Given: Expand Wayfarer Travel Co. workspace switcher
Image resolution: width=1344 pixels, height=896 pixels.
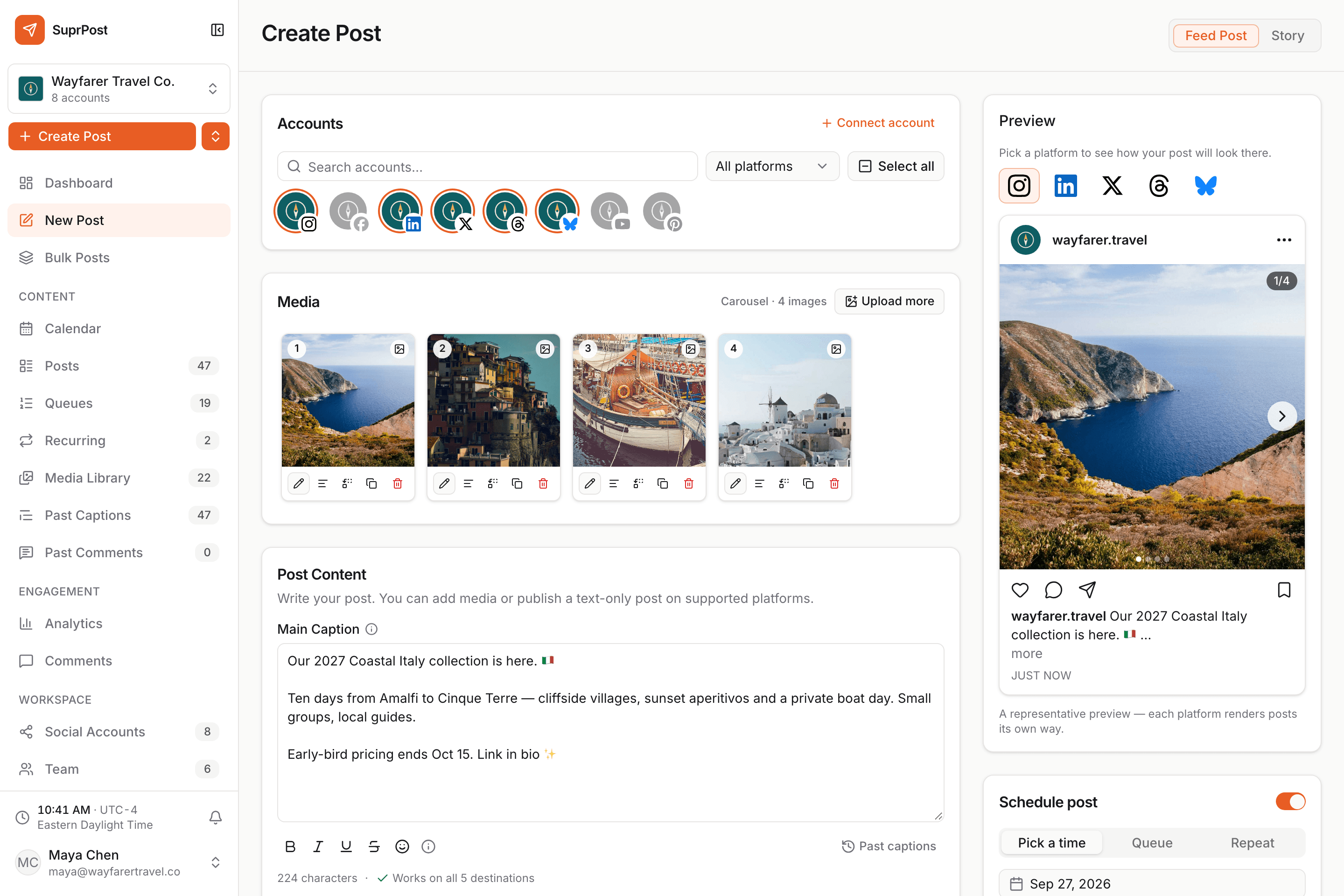Looking at the screenshot, I should [x=119, y=89].
